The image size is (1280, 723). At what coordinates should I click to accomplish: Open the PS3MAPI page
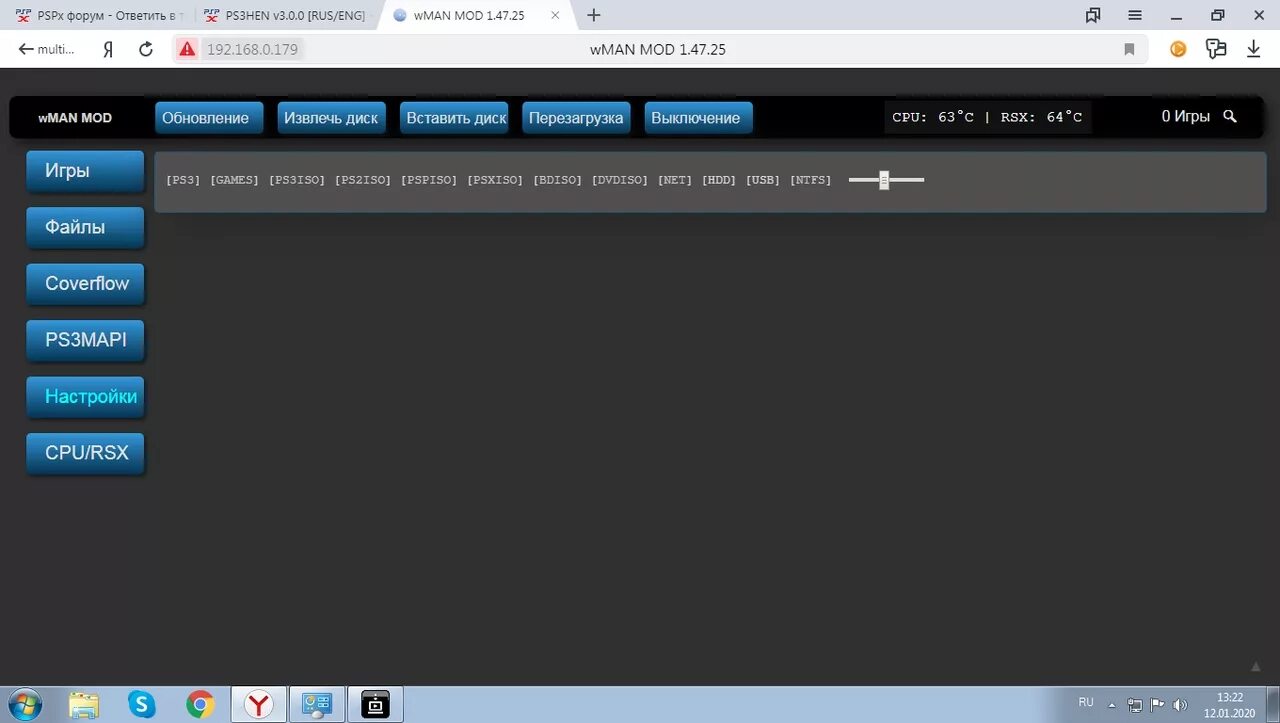(x=85, y=340)
